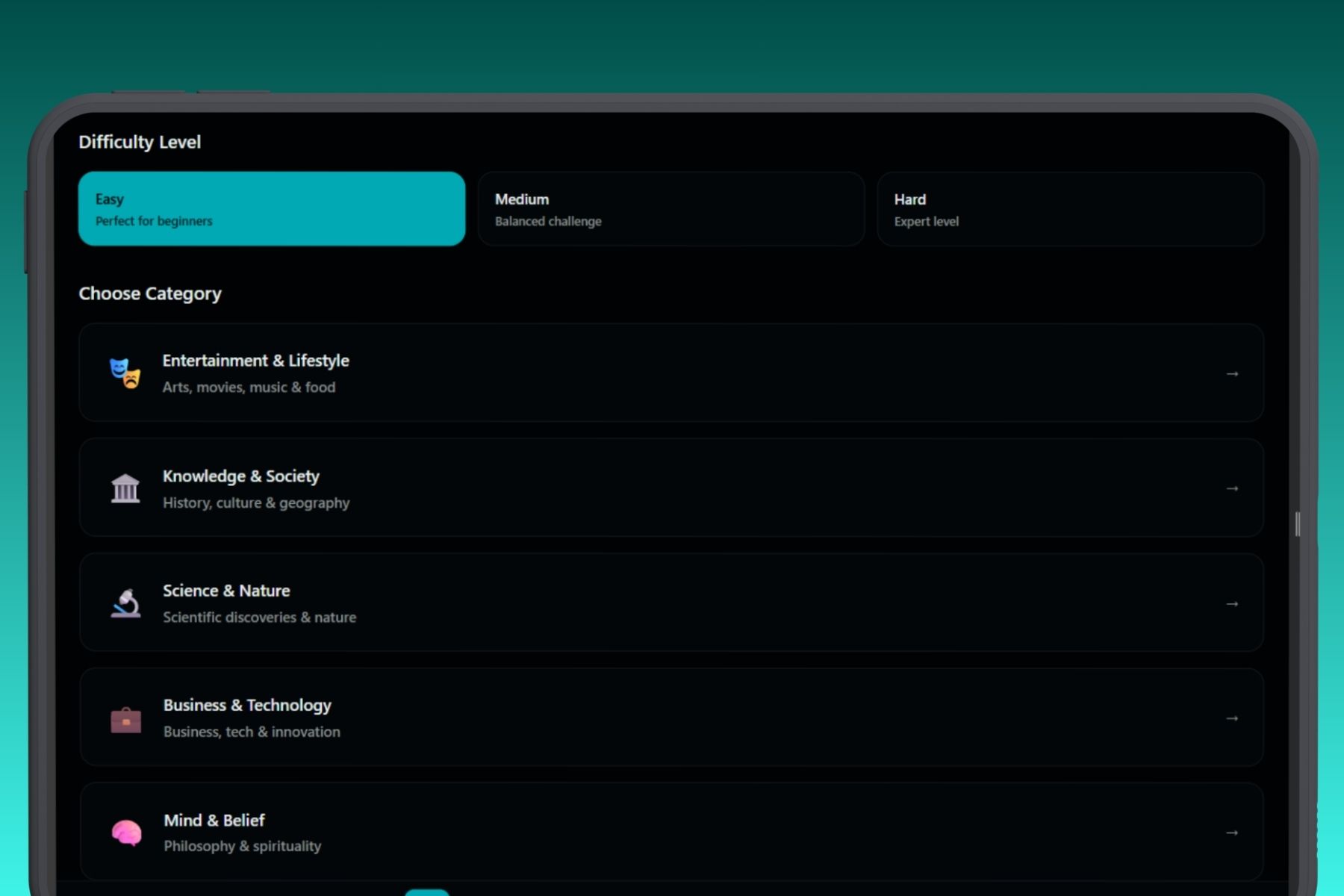1344x896 pixels.
Task: Open the Mind & Belief category title
Action: 214,821
